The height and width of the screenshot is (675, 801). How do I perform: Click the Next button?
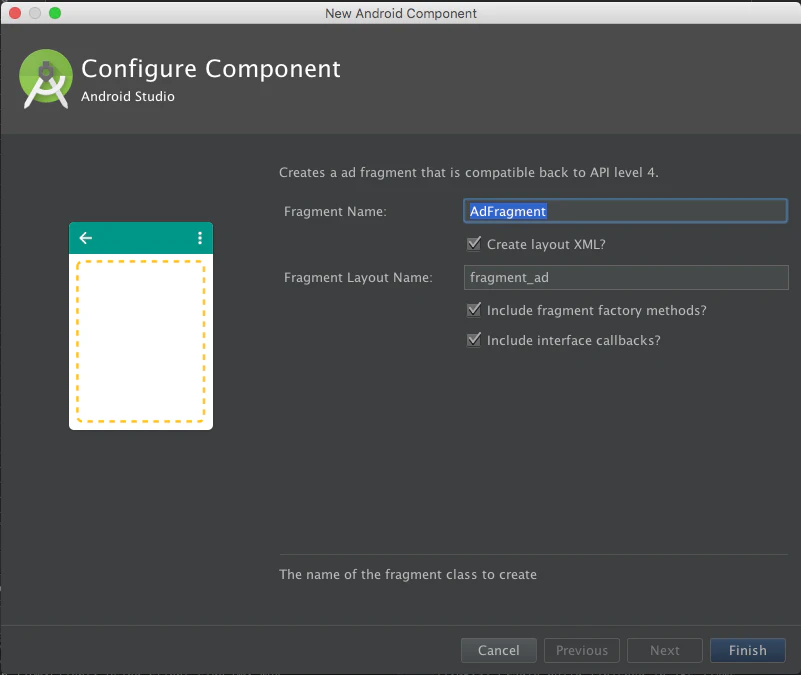click(x=665, y=650)
